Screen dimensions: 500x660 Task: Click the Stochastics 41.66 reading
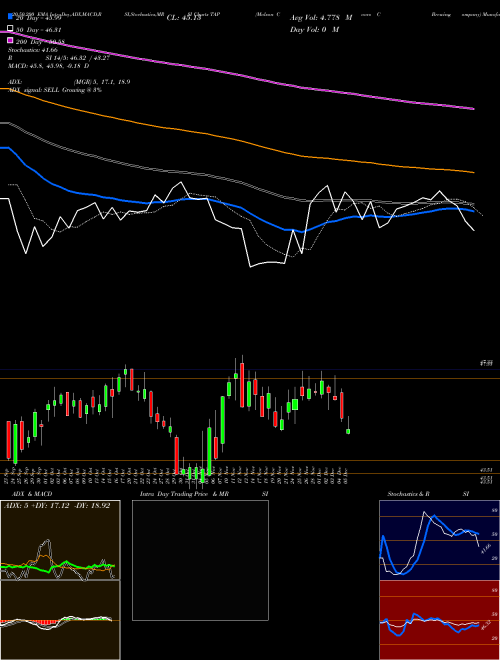33,50
